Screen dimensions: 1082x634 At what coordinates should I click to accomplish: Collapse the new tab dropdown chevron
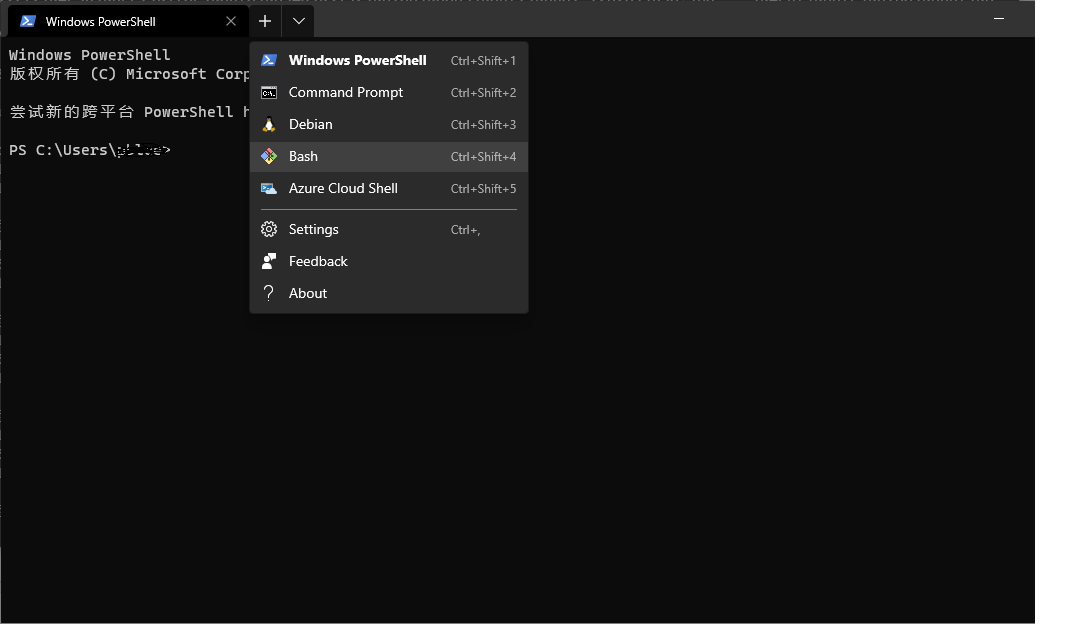pos(298,21)
